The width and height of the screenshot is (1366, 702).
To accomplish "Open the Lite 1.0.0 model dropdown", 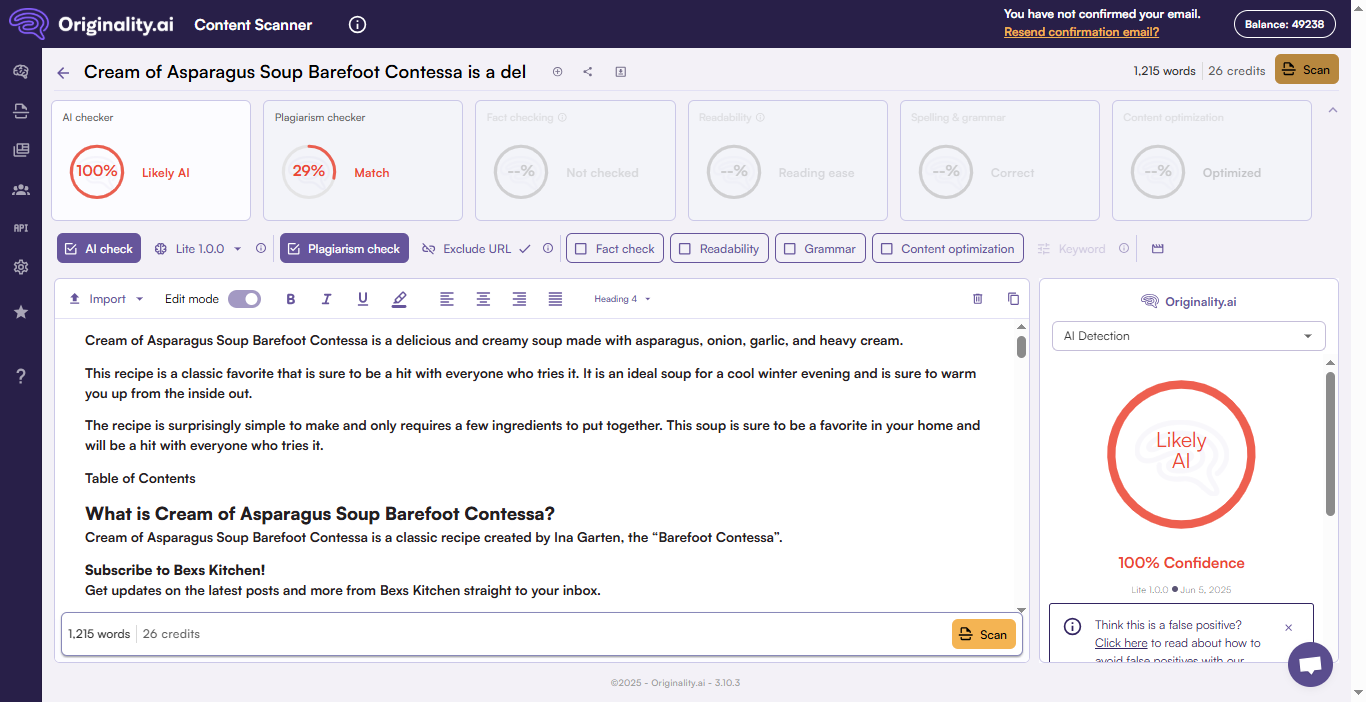I will pyautogui.click(x=199, y=249).
